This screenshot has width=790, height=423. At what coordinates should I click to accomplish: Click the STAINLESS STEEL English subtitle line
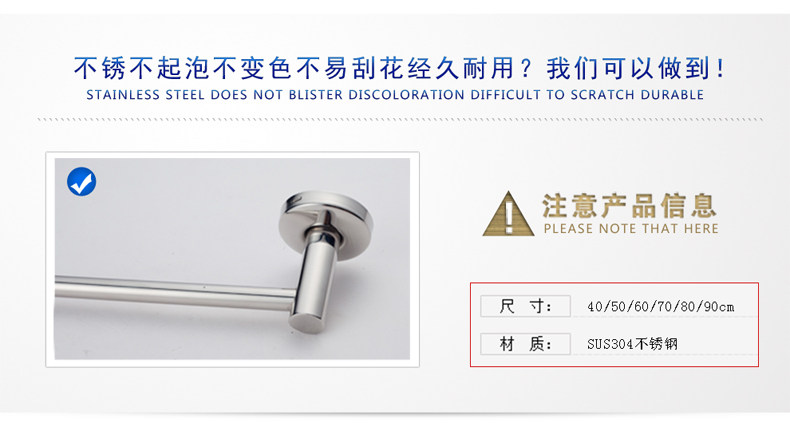pyautogui.click(x=395, y=95)
